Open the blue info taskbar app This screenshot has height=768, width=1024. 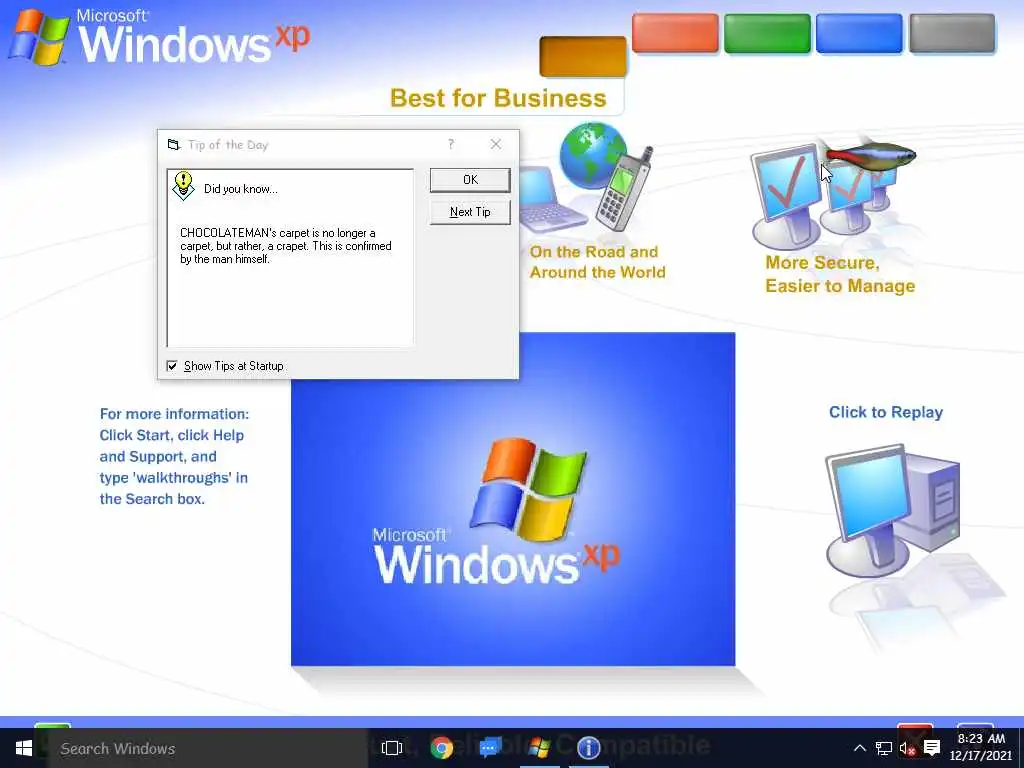click(588, 748)
